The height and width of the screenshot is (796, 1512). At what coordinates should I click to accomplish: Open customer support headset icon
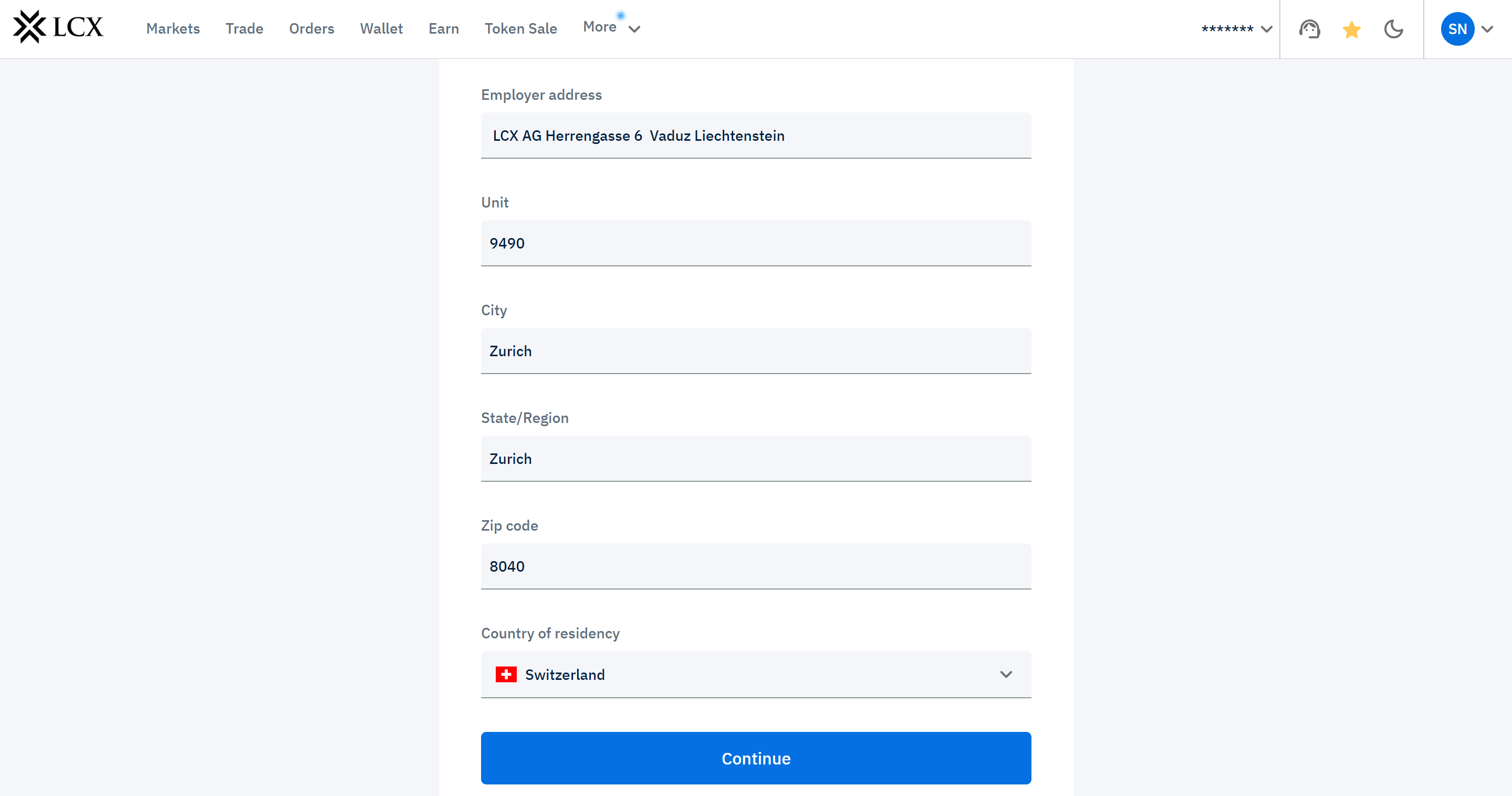click(x=1309, y=29)
